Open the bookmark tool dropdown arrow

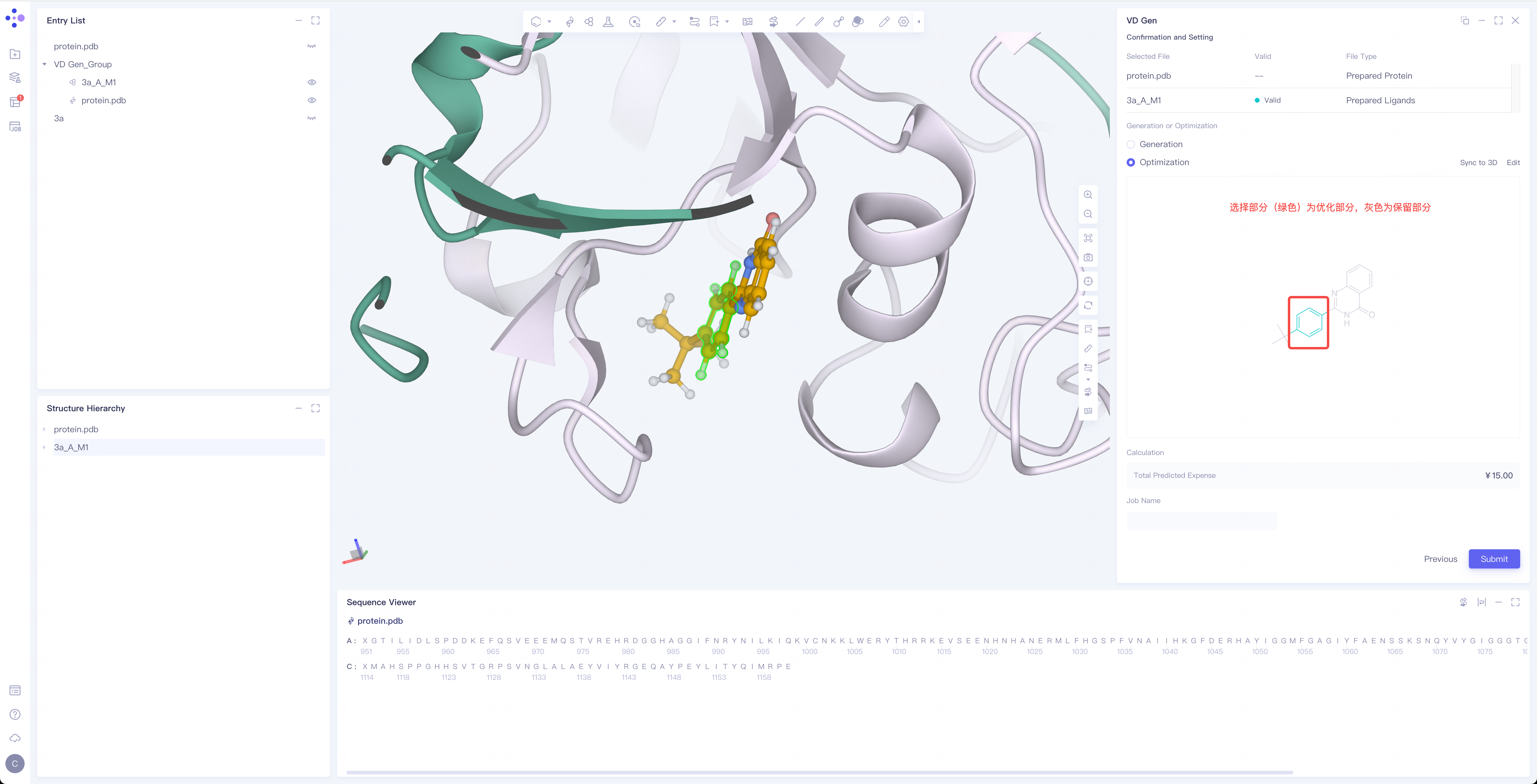(727, 22)
